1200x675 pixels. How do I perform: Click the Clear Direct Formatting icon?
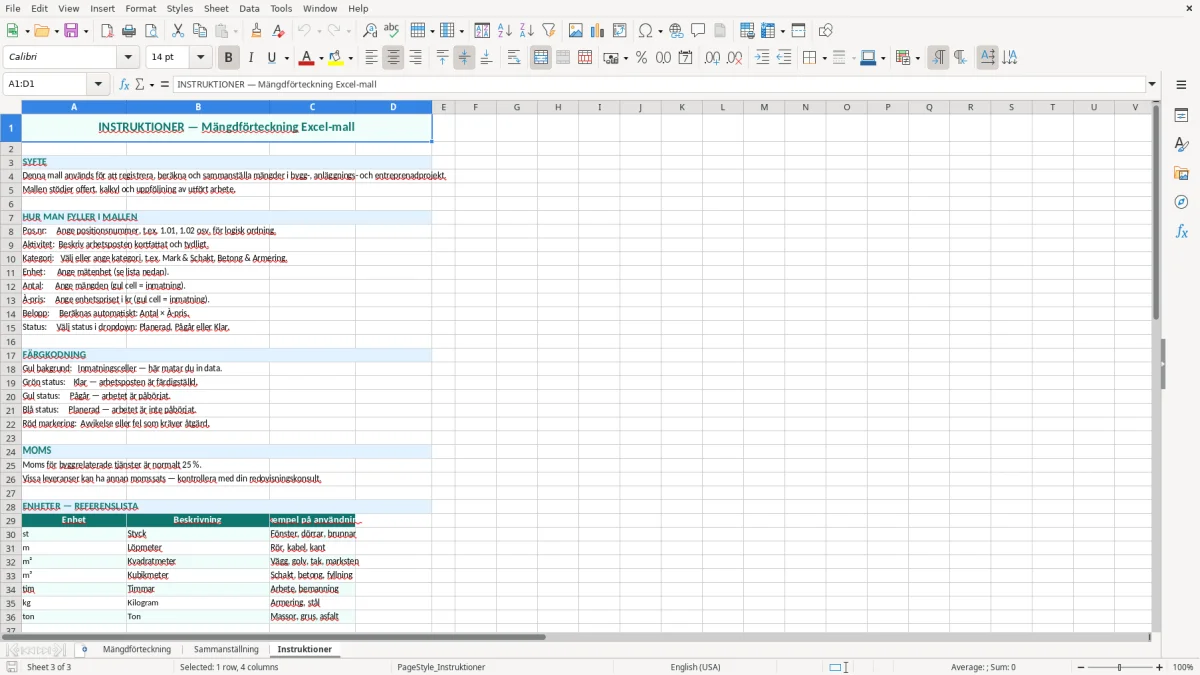coord(279,31)
